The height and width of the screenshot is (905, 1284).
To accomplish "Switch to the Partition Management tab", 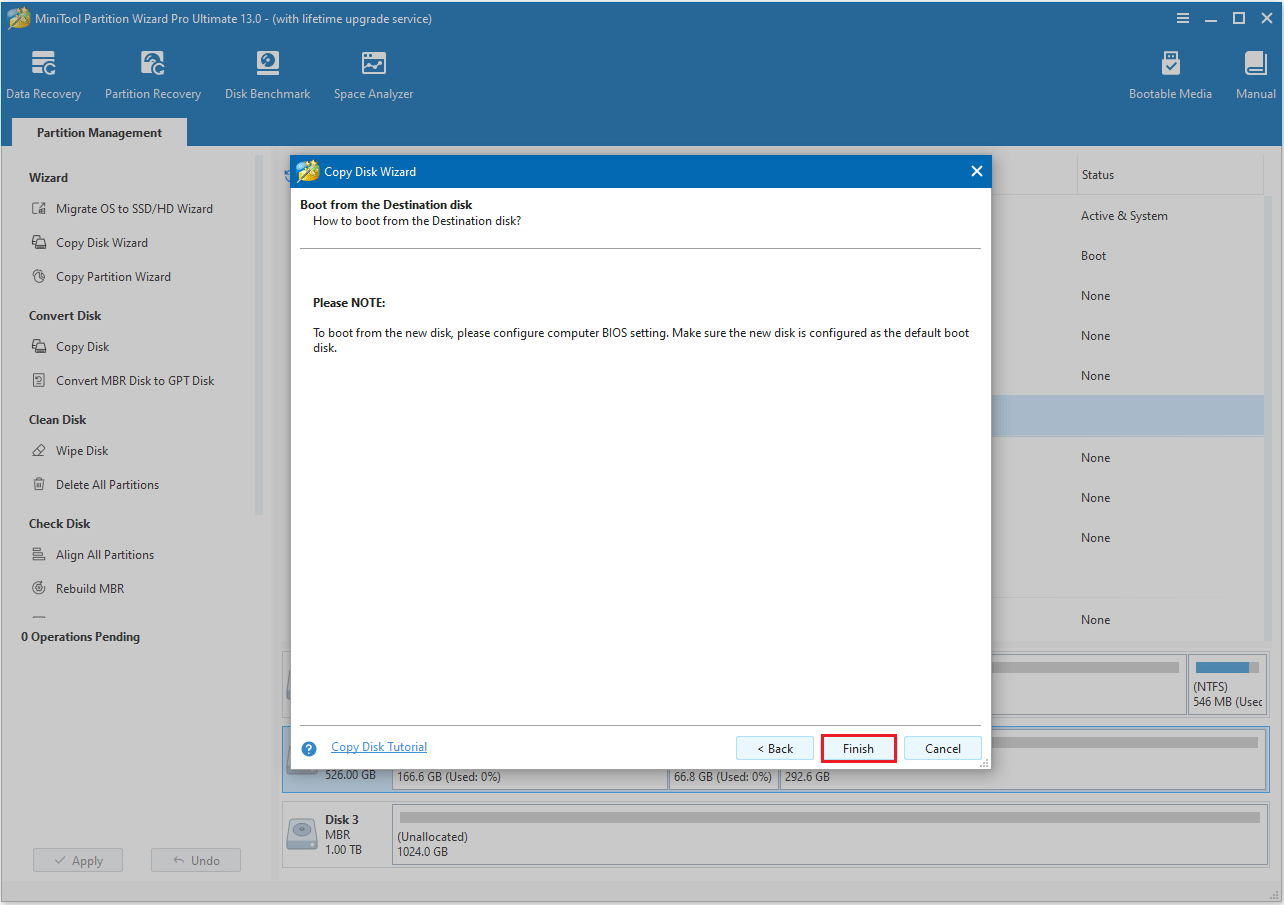I will tap(98, 132).
